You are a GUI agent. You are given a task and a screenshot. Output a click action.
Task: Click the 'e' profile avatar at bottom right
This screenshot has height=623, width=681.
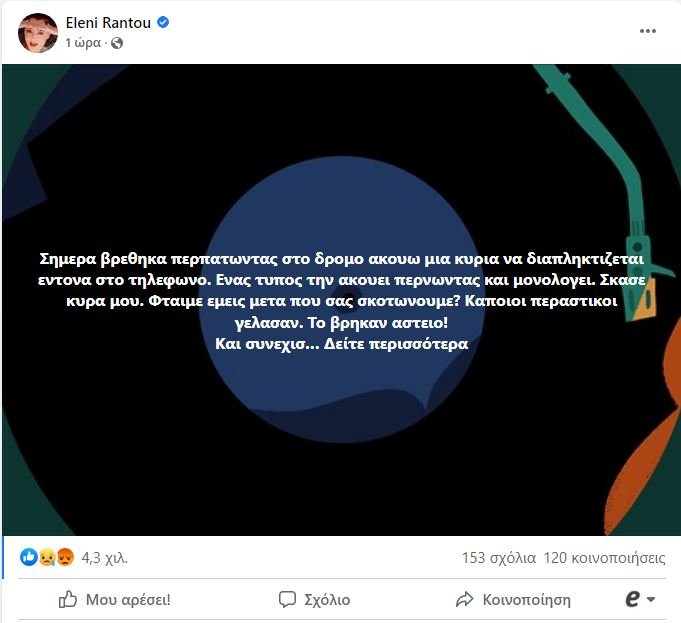[x=633, y=600]
